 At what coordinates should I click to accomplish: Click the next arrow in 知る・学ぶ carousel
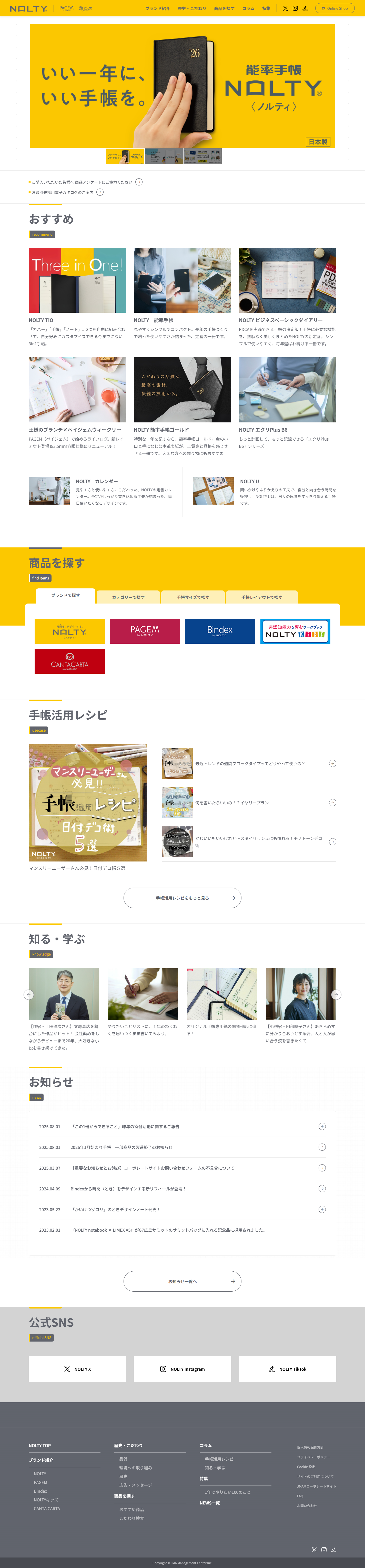[x=336, y=995]
